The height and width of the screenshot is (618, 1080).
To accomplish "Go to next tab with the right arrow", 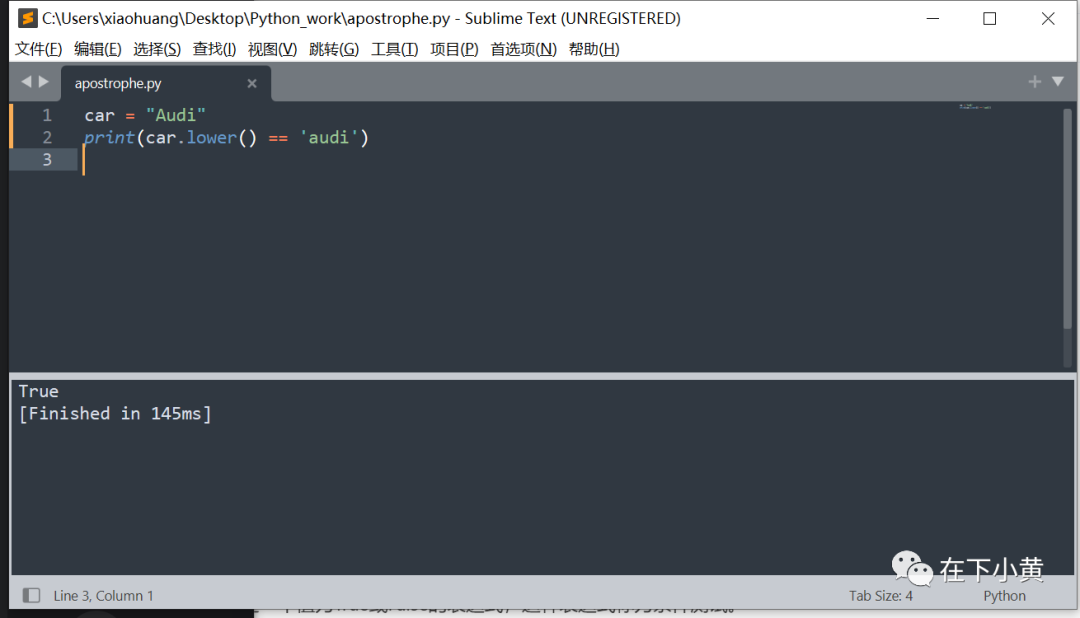I will (44, 81).
